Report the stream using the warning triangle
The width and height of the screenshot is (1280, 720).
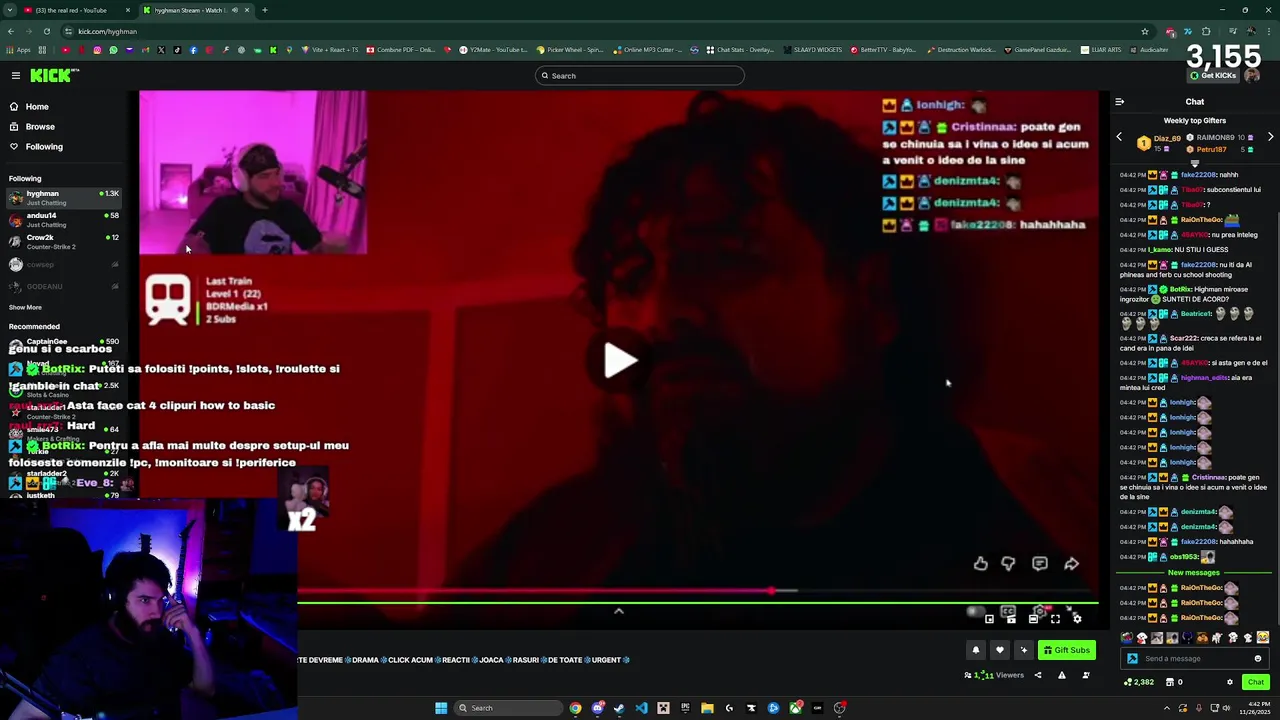click(1062, 675)
